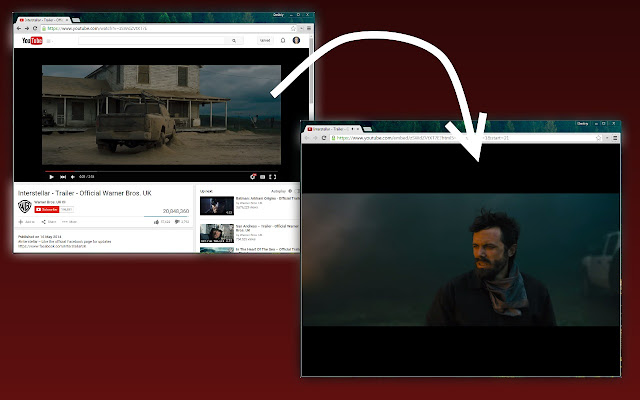This screenshot has width=640, height=400.
Task: Focus the YouTube search box
Action: tap(151, 40)
